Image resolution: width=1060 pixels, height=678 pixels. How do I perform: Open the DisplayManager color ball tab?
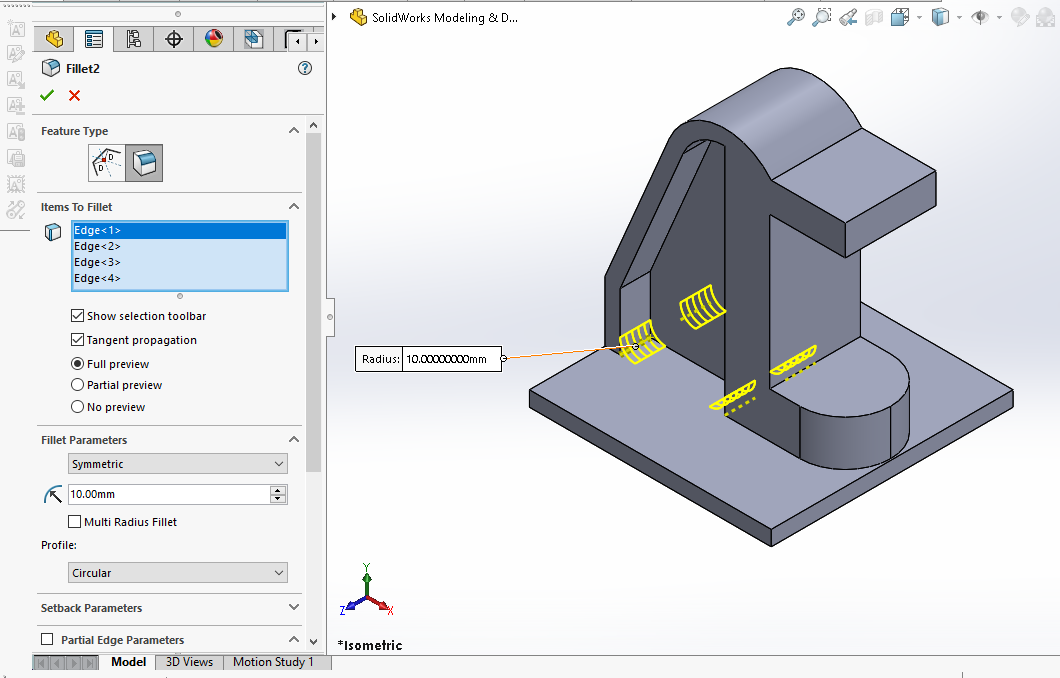point(214,39)
